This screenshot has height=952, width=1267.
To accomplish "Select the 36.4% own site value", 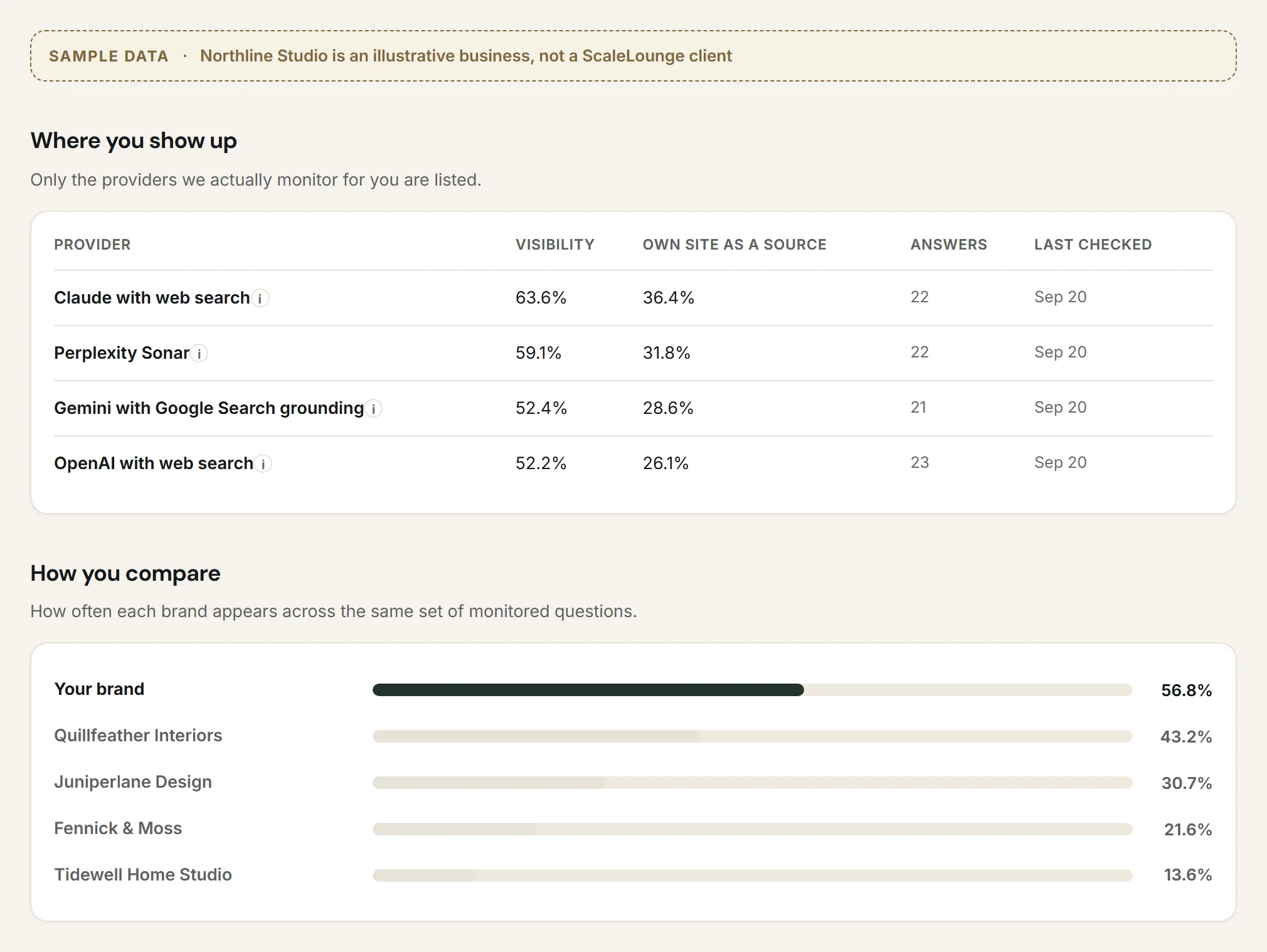I will click(668, 298).
